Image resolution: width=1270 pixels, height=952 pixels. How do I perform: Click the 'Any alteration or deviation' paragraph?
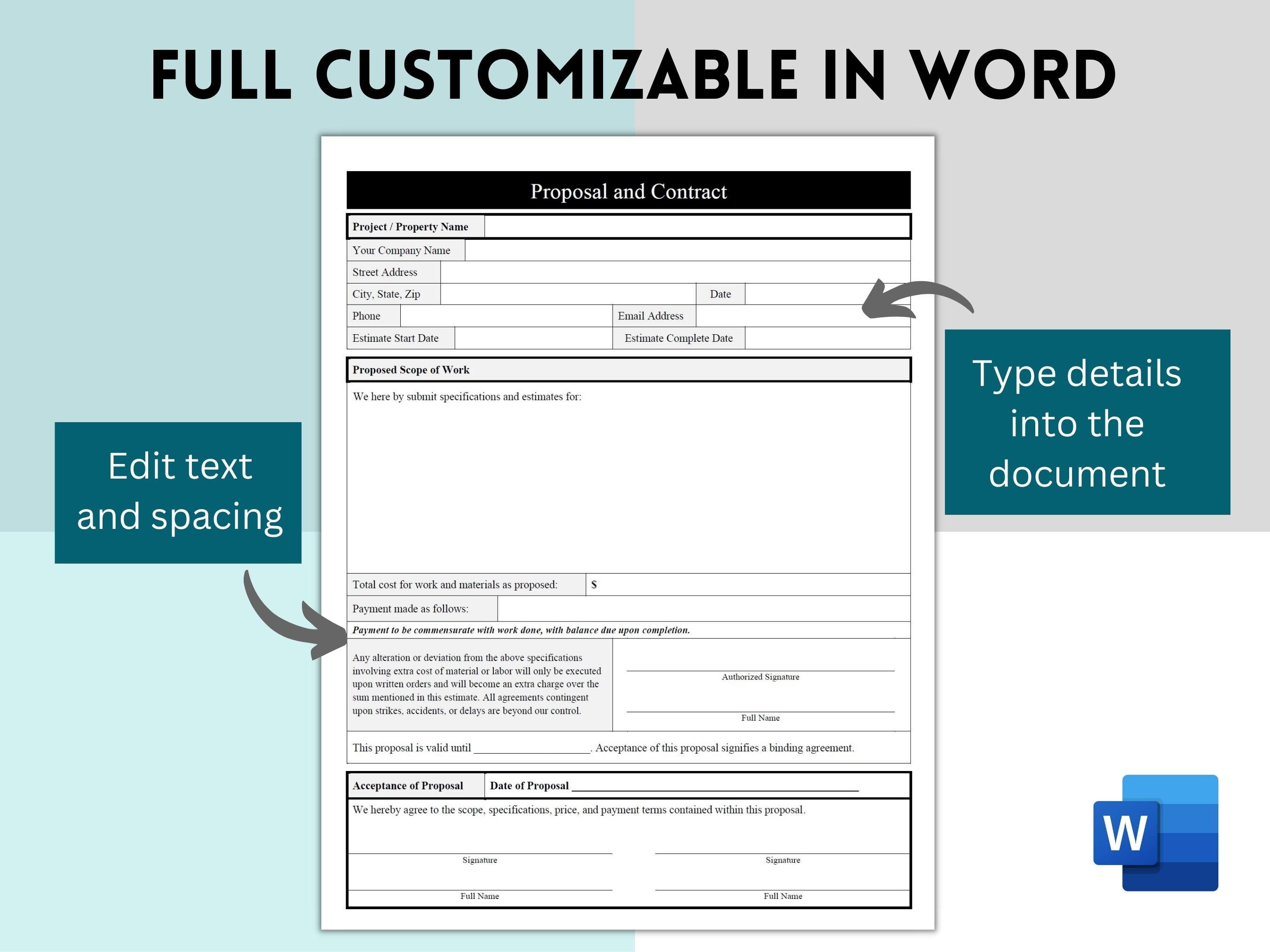[477, 684]
